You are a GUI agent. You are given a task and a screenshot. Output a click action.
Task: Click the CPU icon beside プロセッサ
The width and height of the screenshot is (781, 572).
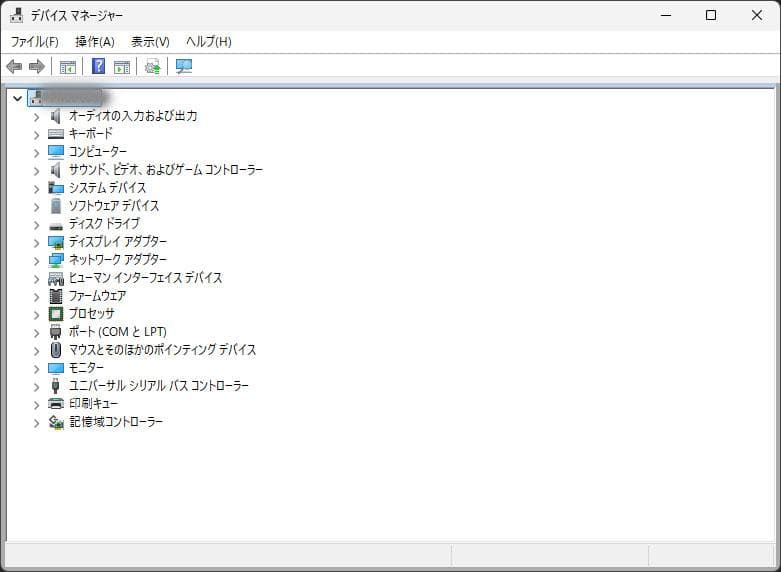point(56,314)
